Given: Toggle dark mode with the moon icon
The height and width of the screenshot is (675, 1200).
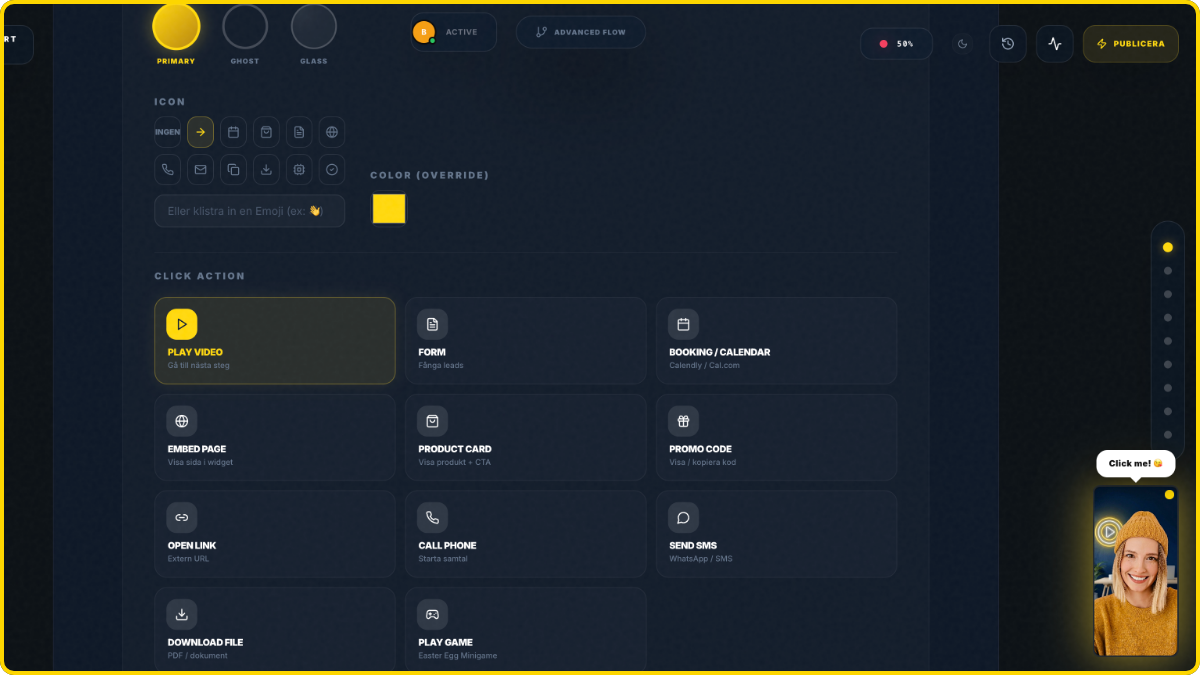Looking at the screenshot, I should pos(962,43).
